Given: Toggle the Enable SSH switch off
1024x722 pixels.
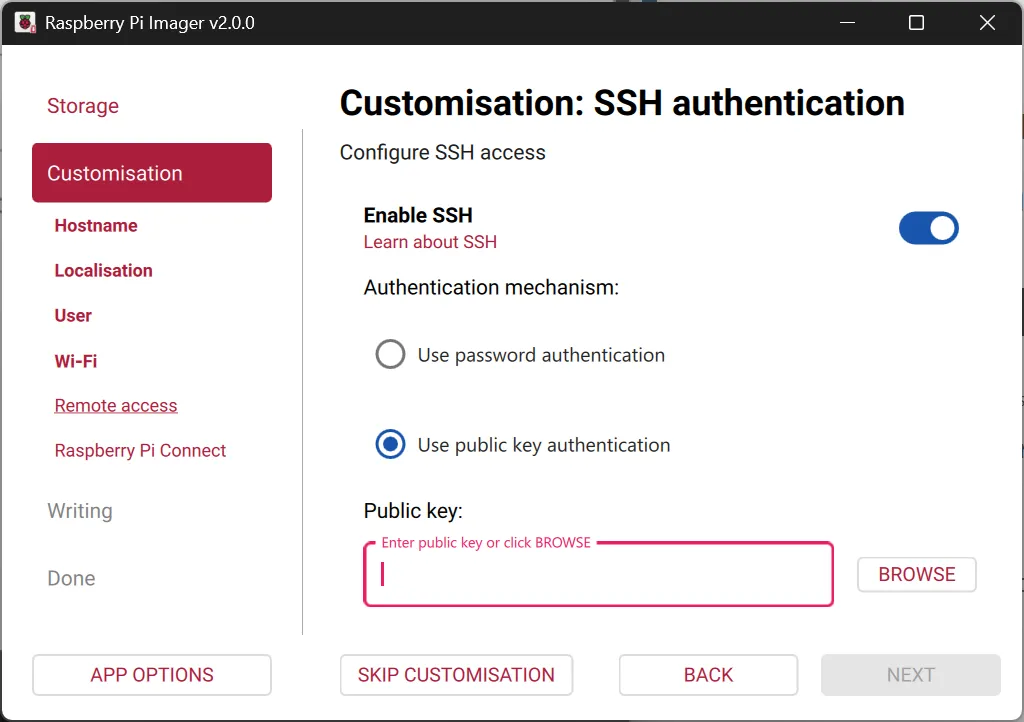Looking at the screenshot, I should click(928, 228).
